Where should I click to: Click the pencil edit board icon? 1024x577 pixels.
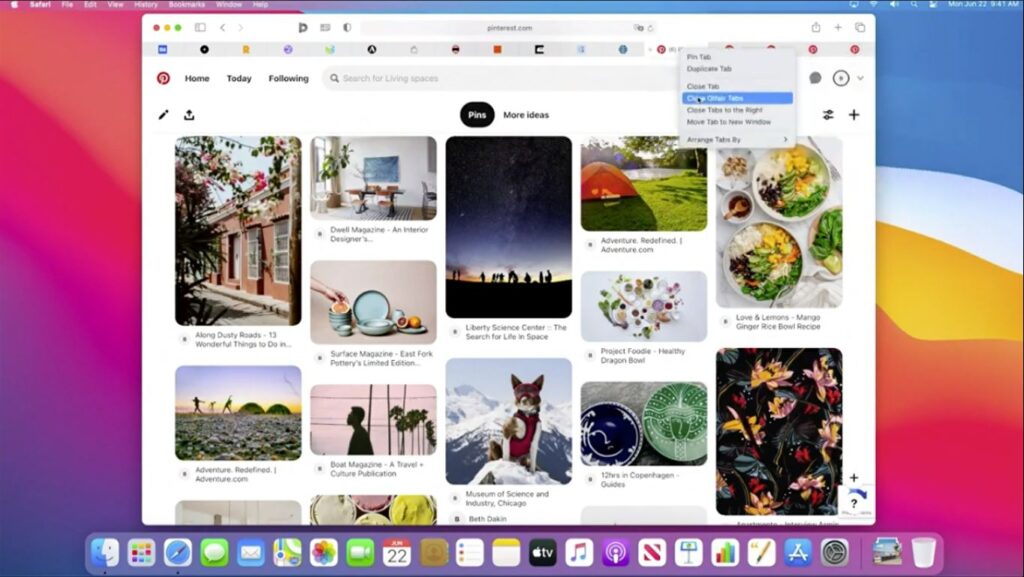click(x=163, y=115)
